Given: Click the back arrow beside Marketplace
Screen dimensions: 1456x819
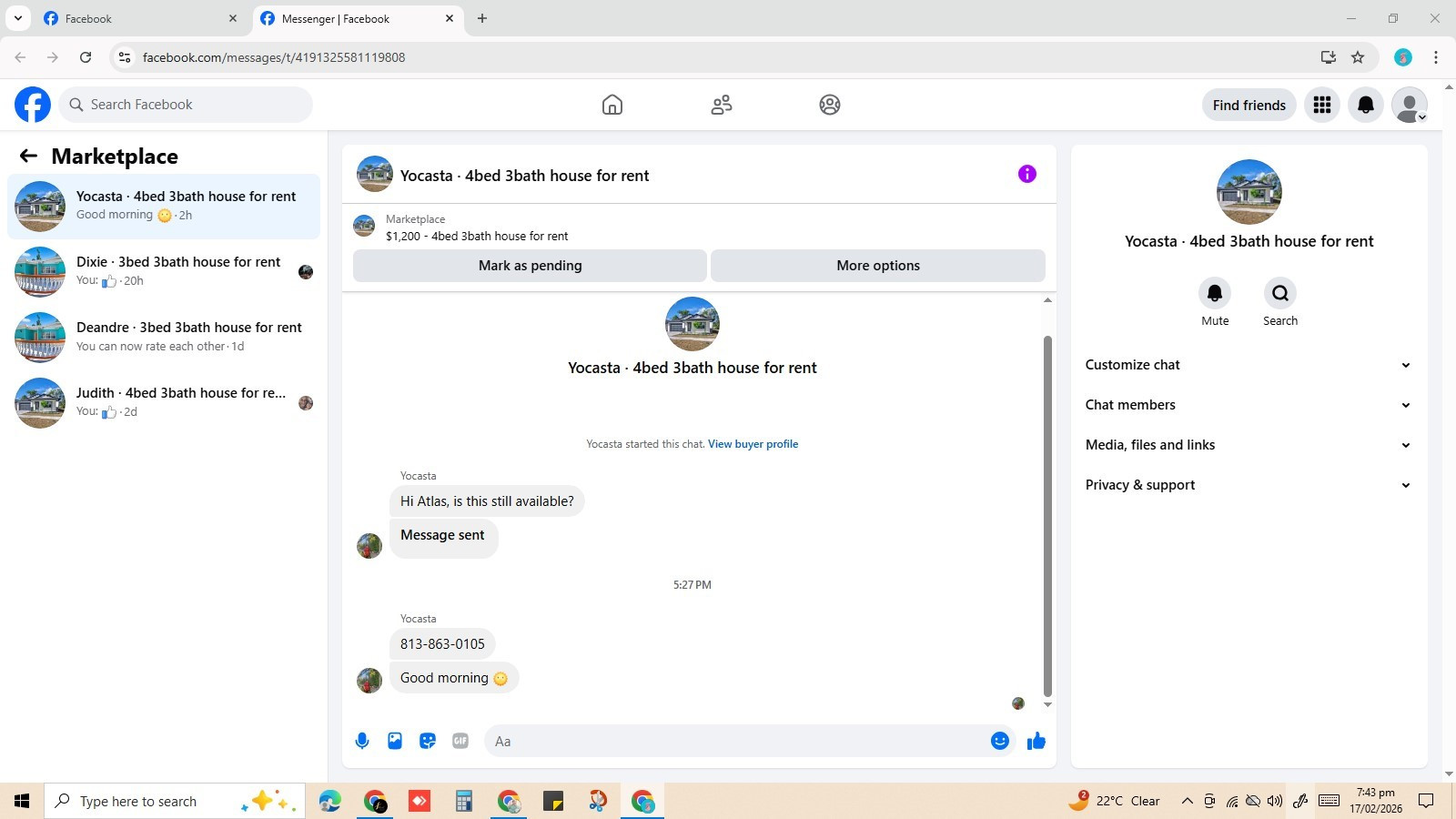Looking at the screenshot, I should tap(28, 156).
